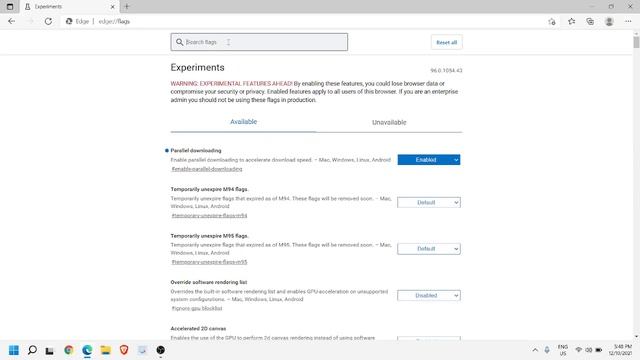Open the Temporarily unexpire M95 flags dropdown

(429, 249)
